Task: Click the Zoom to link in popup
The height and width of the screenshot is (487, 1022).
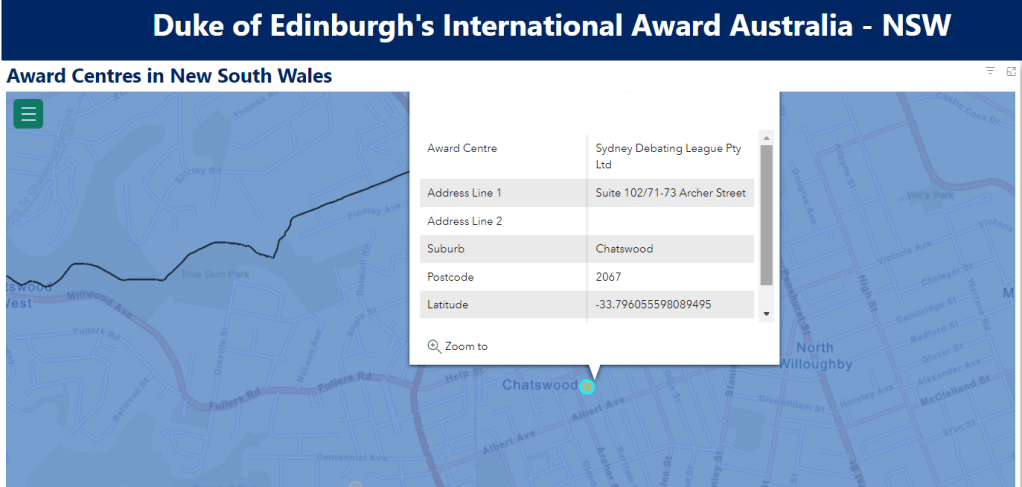Action: tap(466, 346)
